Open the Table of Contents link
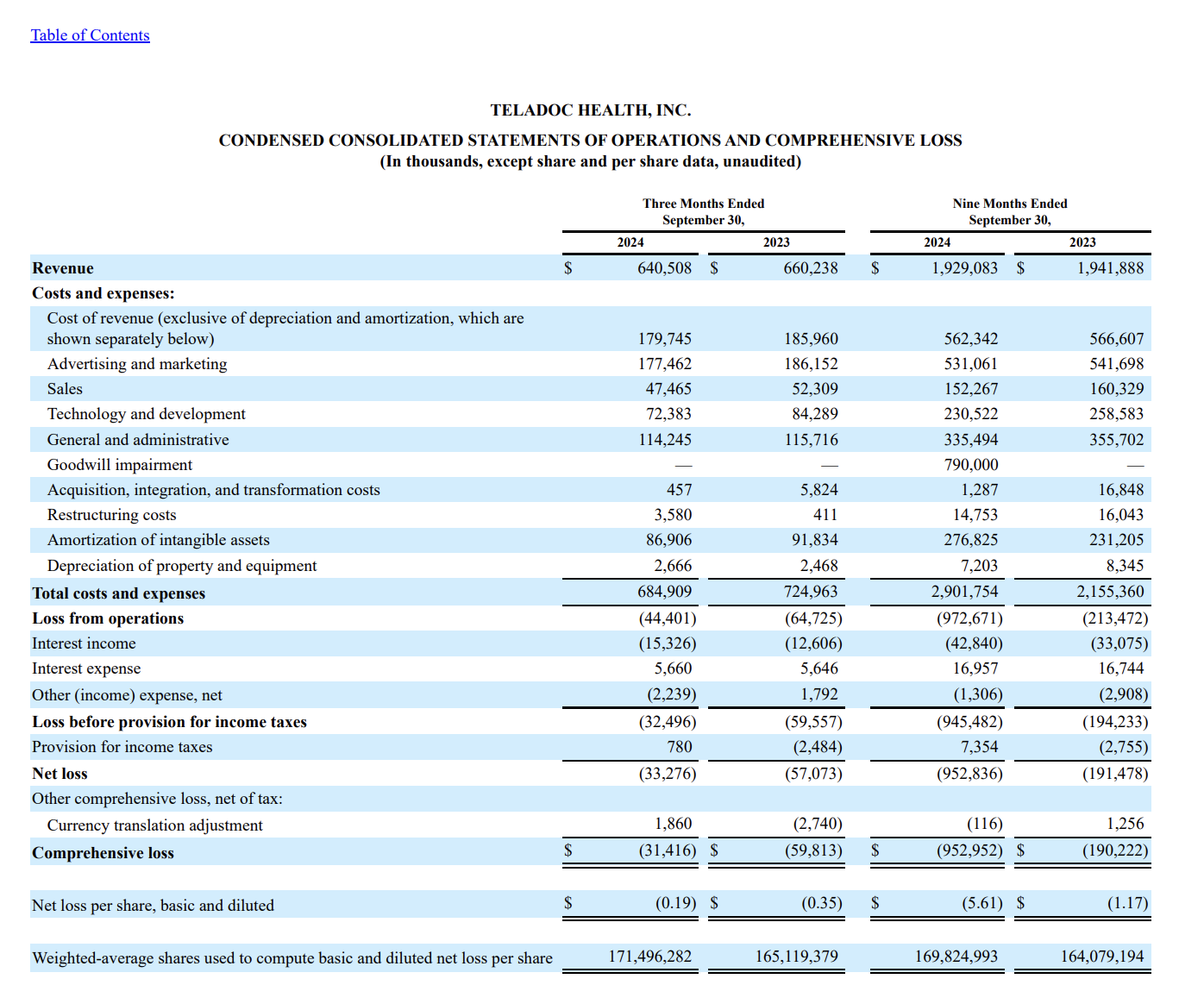This screenshot has width=1204, height=1004. coord(91,35)
